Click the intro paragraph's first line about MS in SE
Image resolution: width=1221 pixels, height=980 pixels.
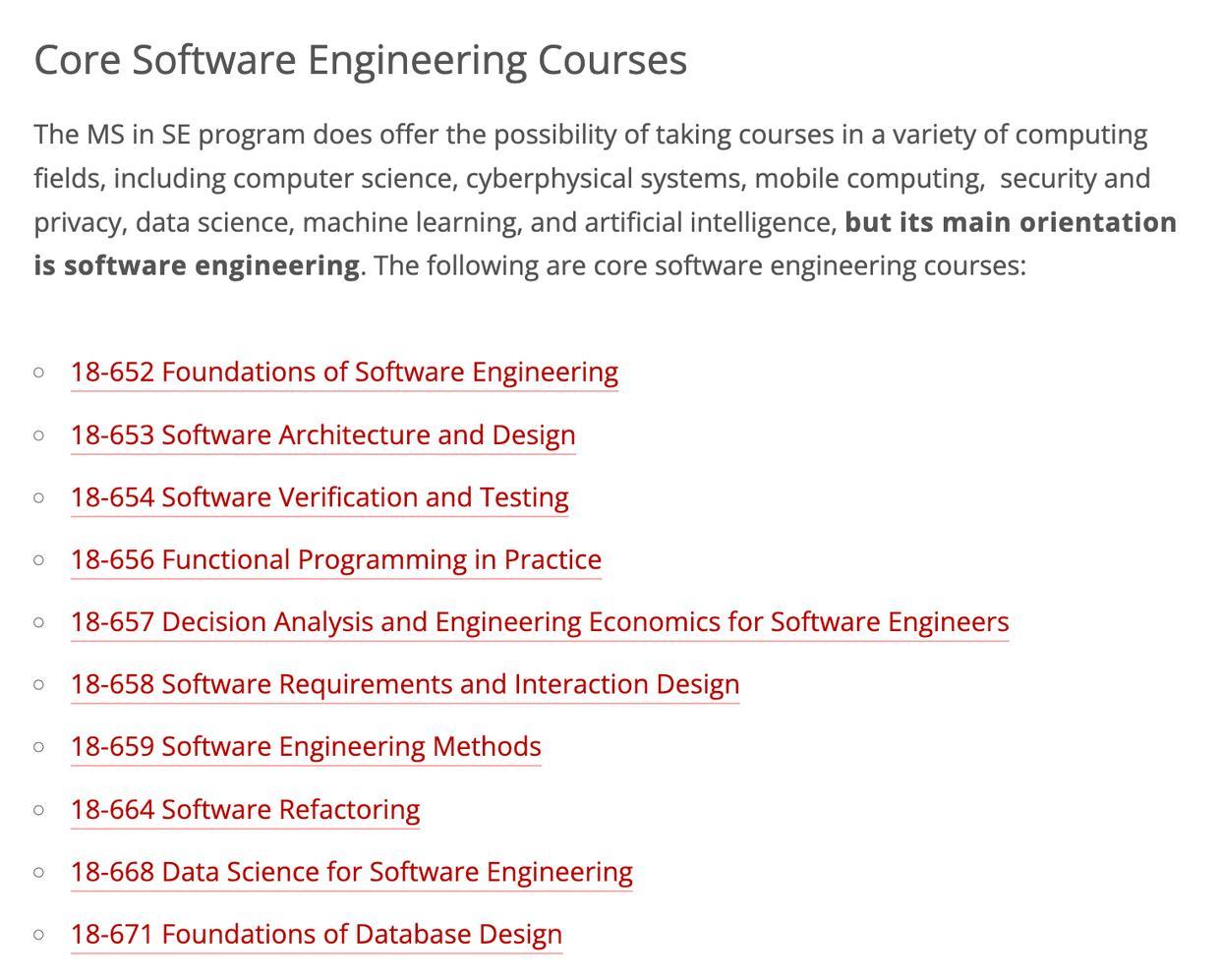point(590,135)
